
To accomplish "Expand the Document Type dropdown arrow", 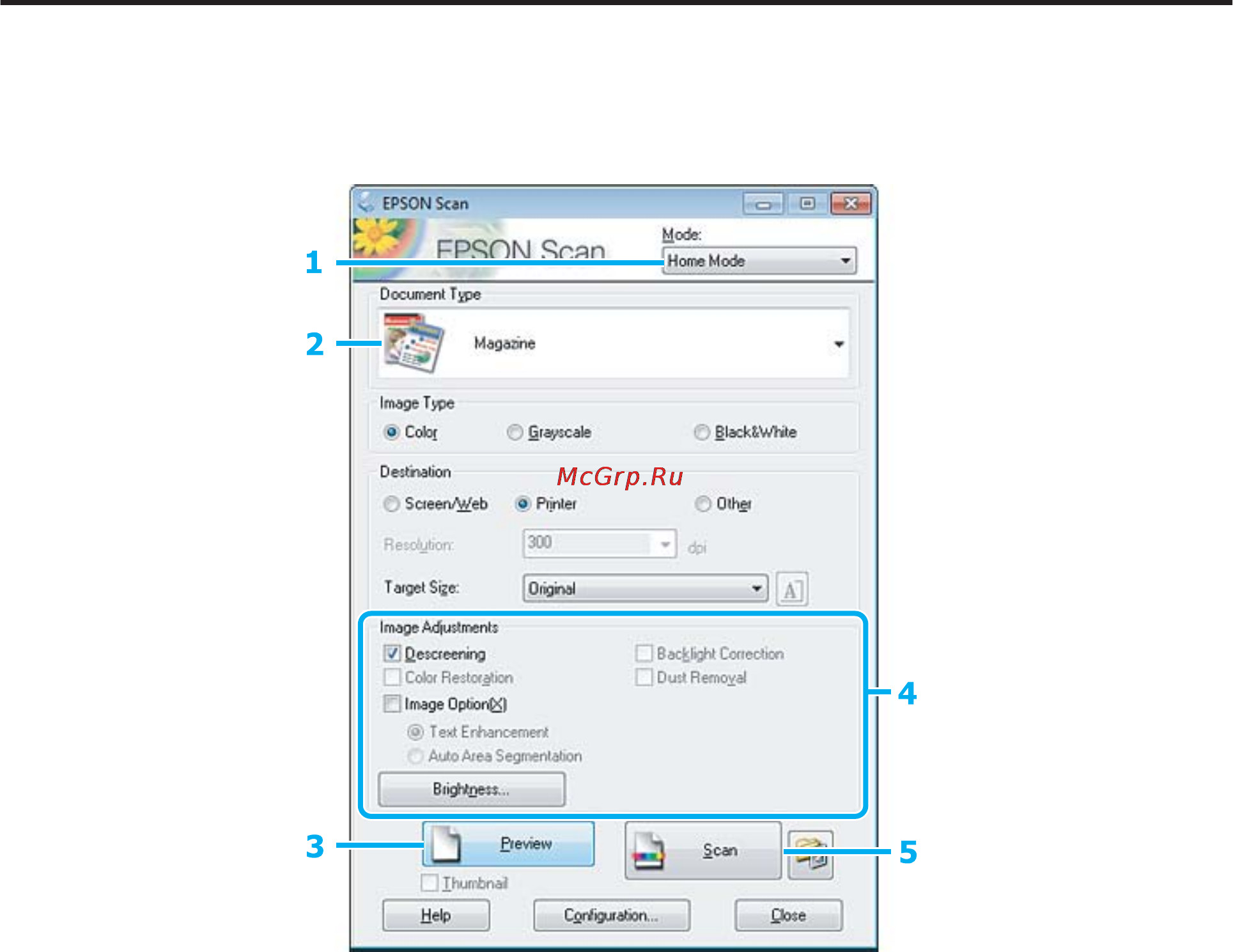I will point(839,344).
